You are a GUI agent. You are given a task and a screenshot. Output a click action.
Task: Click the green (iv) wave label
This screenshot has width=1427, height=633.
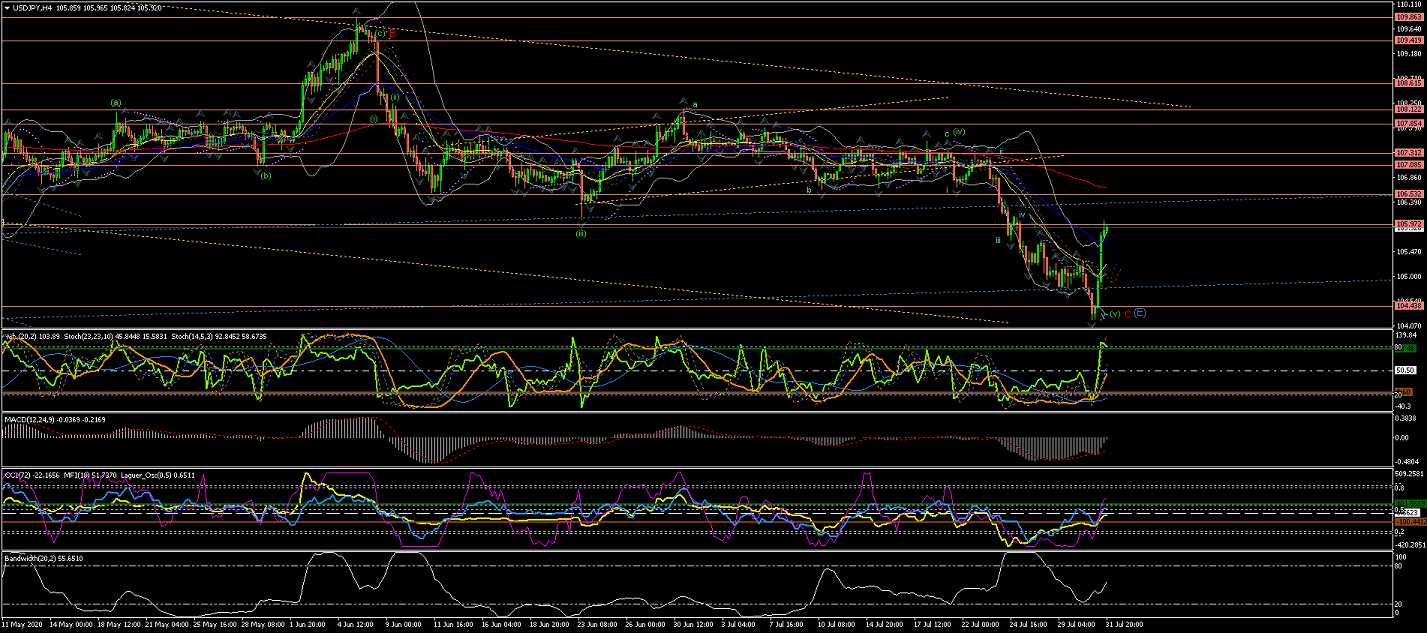958,131
